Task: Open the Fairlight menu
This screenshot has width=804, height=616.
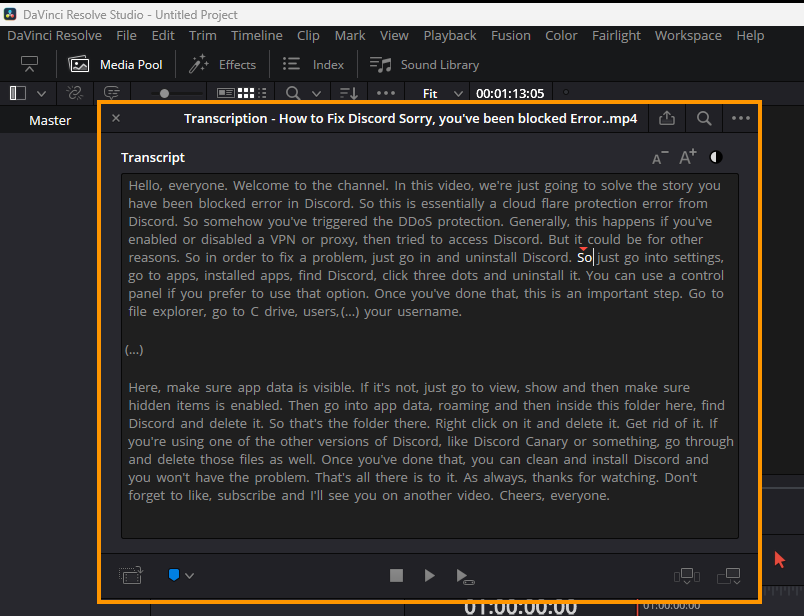Action: pos(616,36)
